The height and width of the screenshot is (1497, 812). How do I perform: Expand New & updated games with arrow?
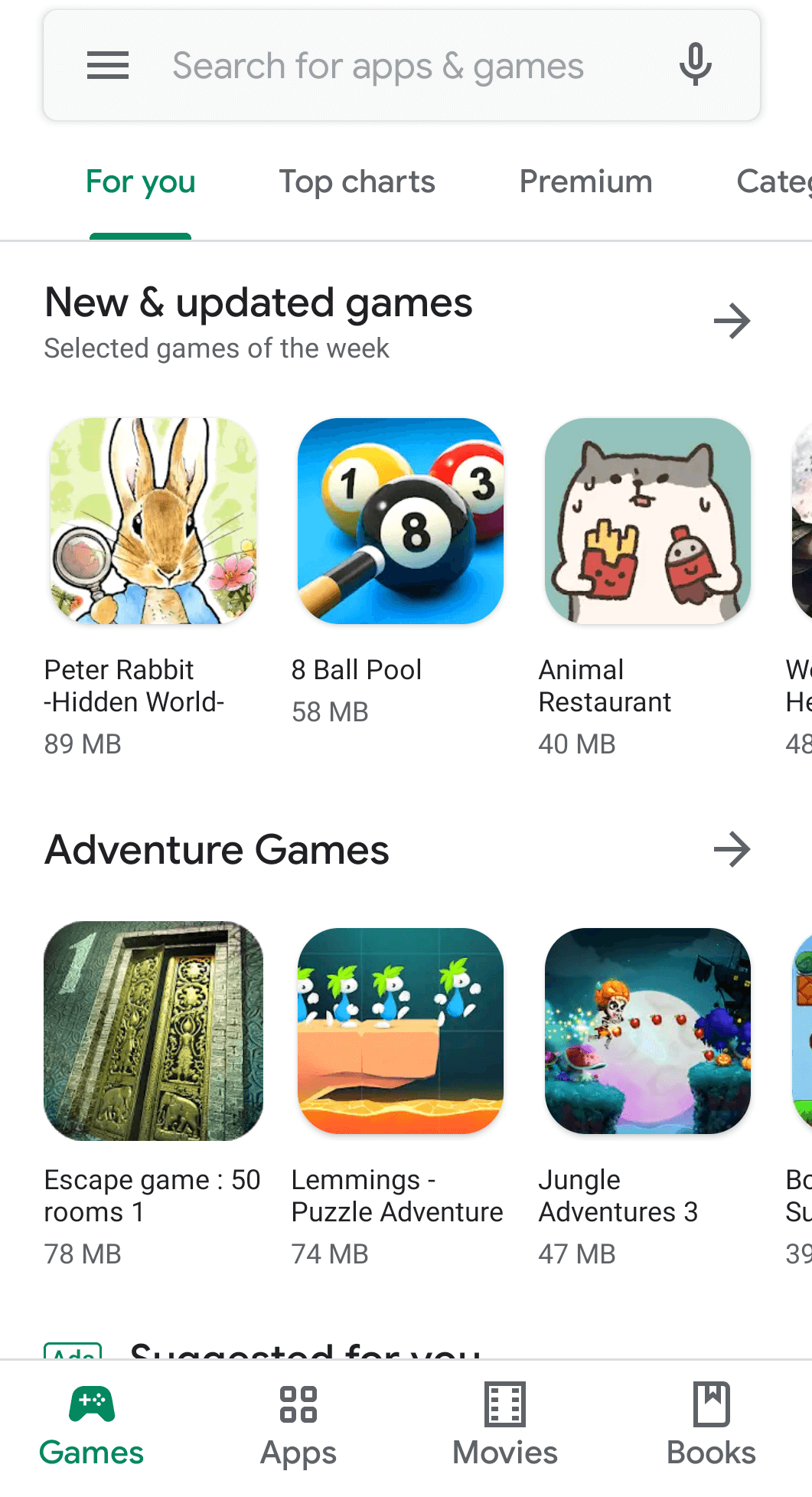coord(732,321)
